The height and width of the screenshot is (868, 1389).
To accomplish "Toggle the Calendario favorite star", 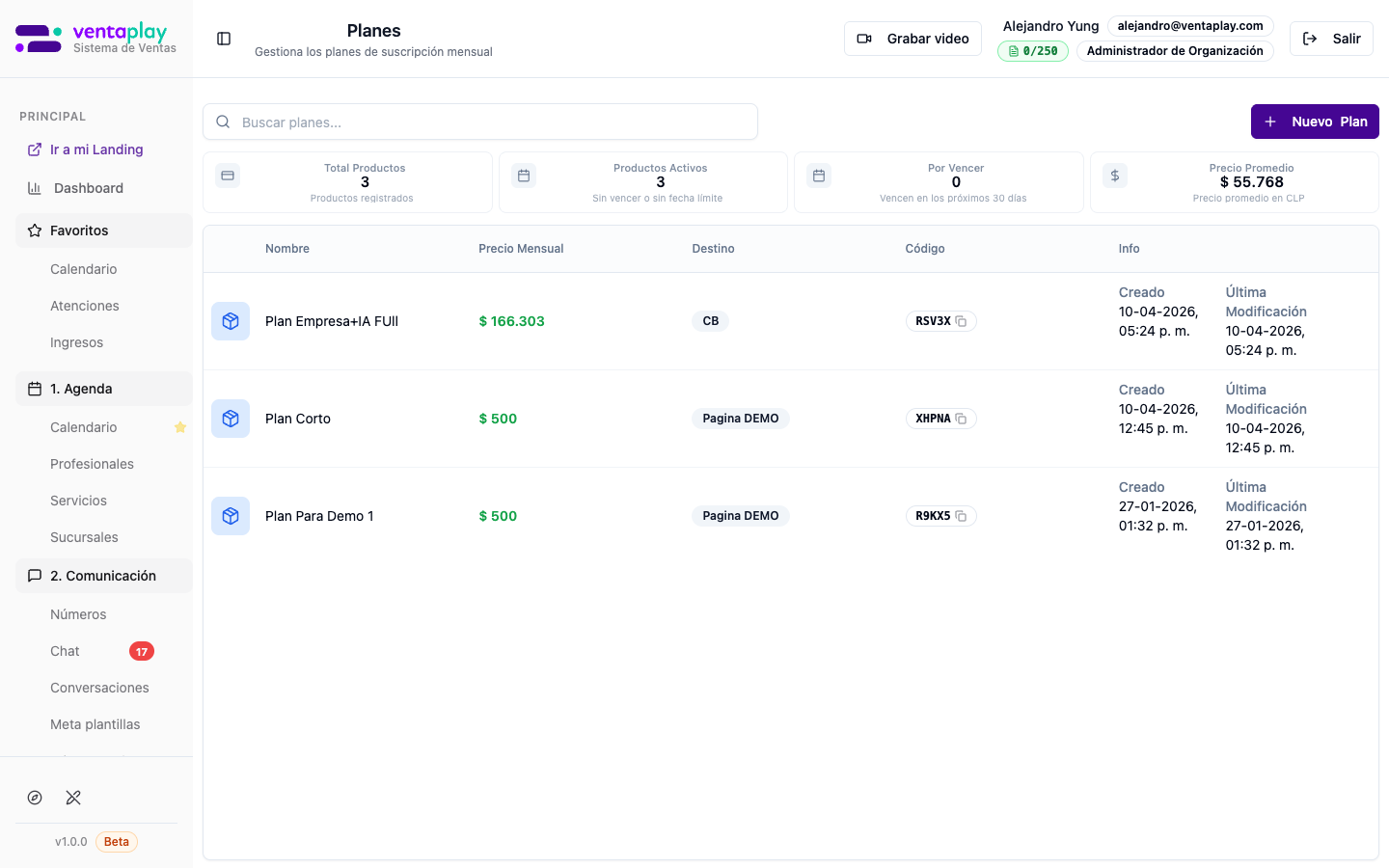I will click(180, 427).
